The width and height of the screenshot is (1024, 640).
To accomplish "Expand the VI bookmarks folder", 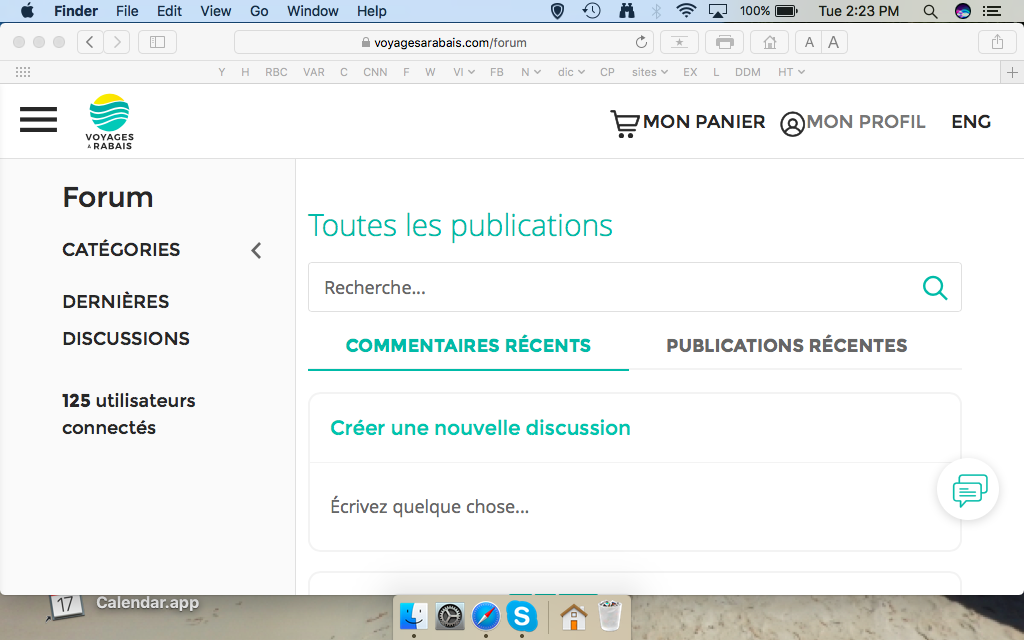I will pos(464,72).
